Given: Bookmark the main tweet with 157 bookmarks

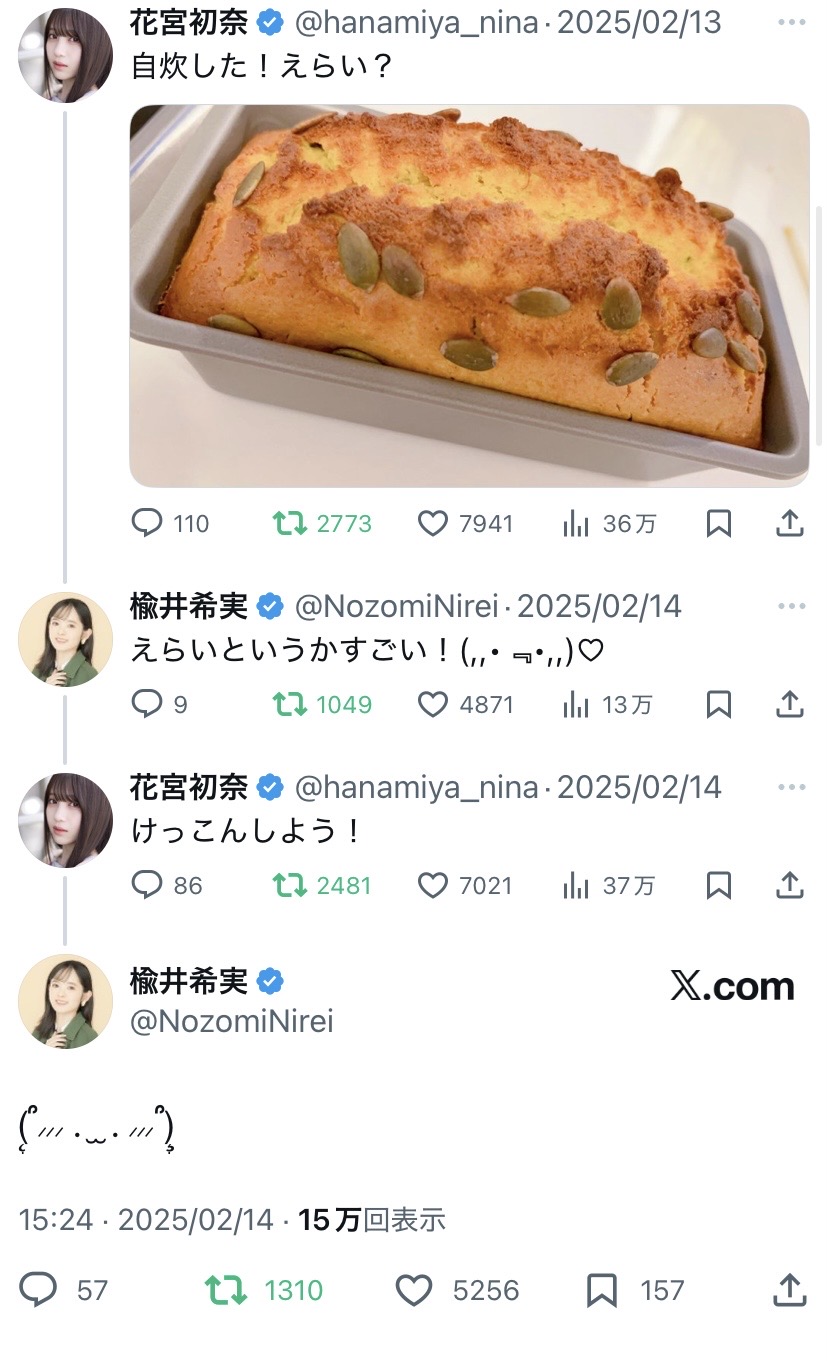Looking at the screenshot, I should 602,1291.
